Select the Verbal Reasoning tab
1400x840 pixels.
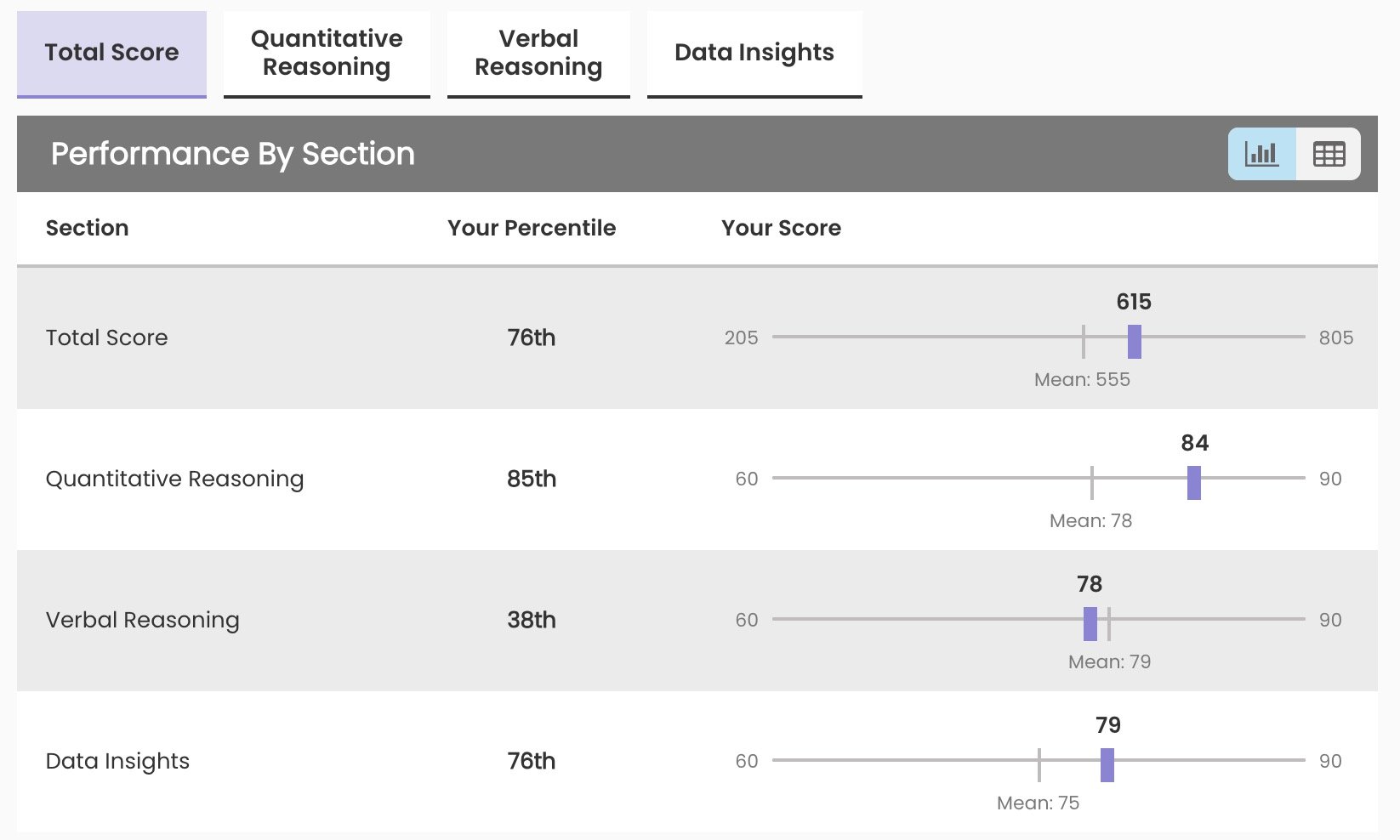coord(538,53)
